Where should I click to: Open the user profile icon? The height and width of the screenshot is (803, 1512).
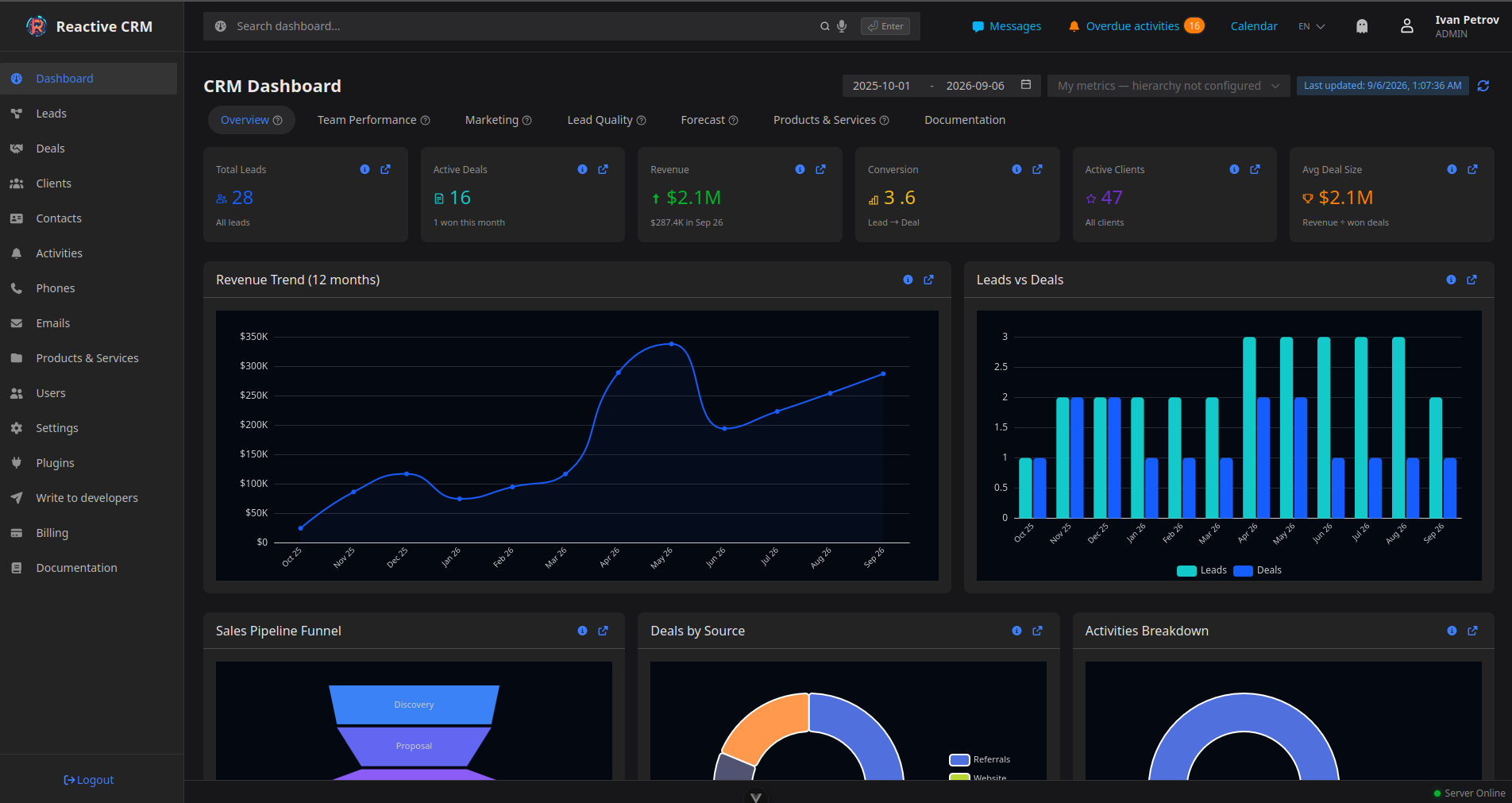coord(1407,26)
